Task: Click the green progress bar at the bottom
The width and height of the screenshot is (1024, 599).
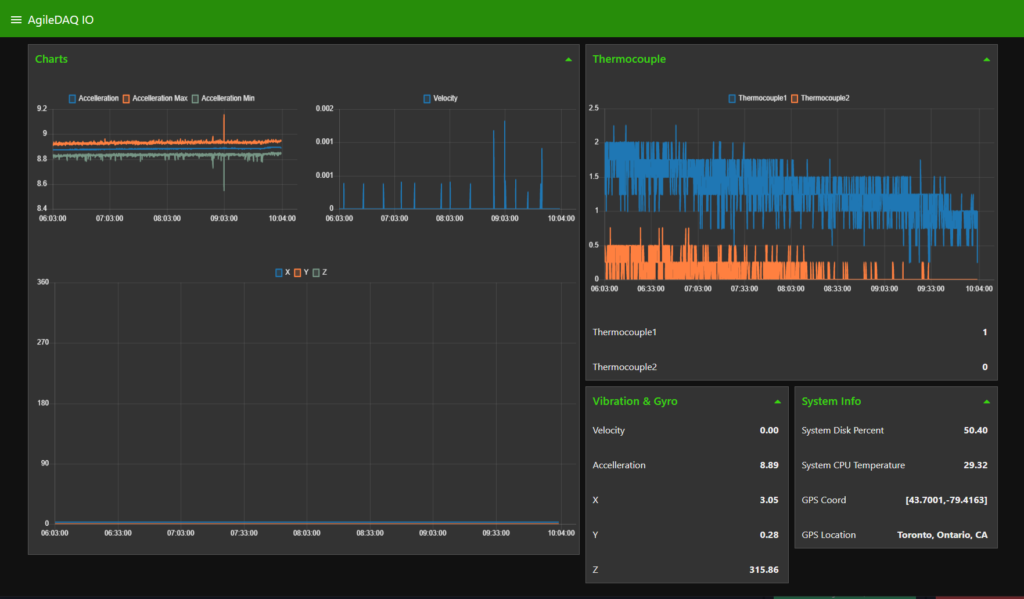Action: (x=845, y=594)
